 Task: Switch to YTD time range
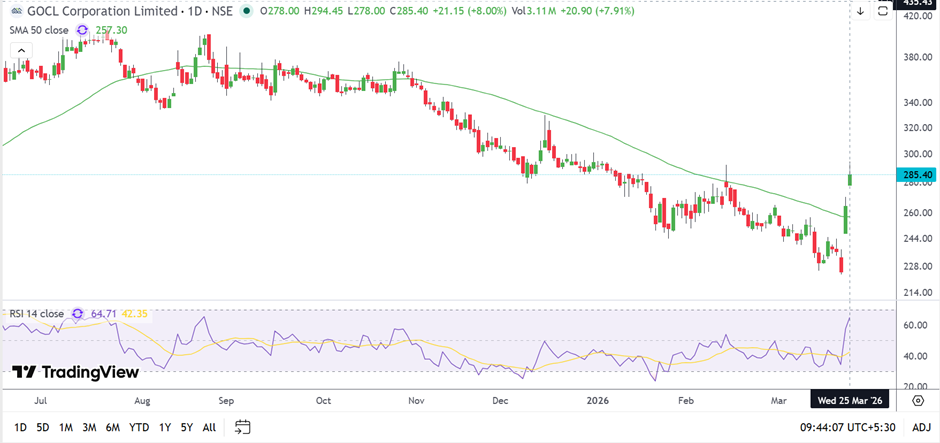click(x=140, y=427)
